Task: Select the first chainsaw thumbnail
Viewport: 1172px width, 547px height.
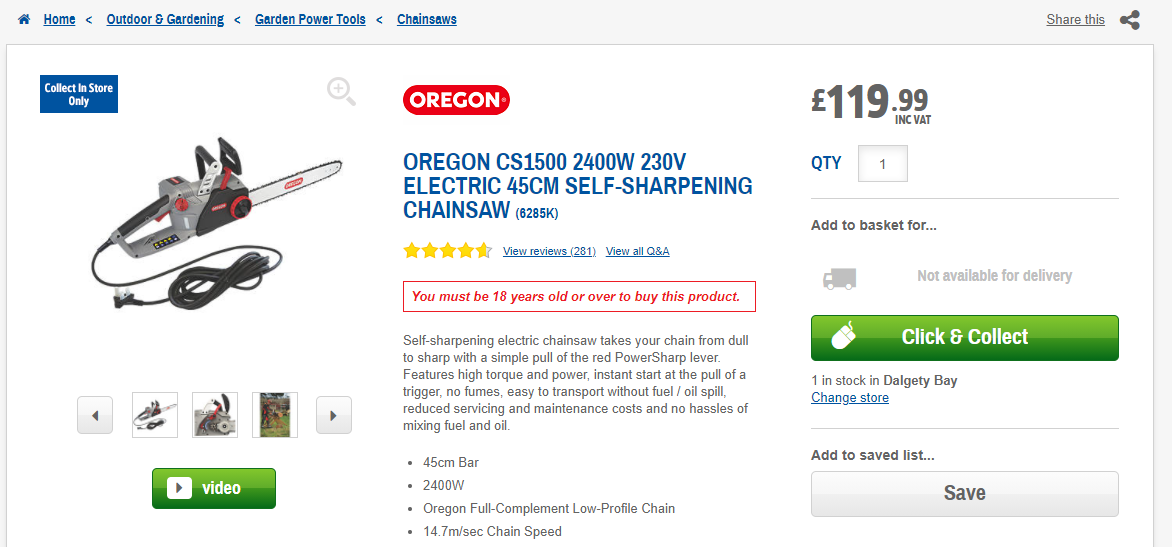Action: click(155, 415)
